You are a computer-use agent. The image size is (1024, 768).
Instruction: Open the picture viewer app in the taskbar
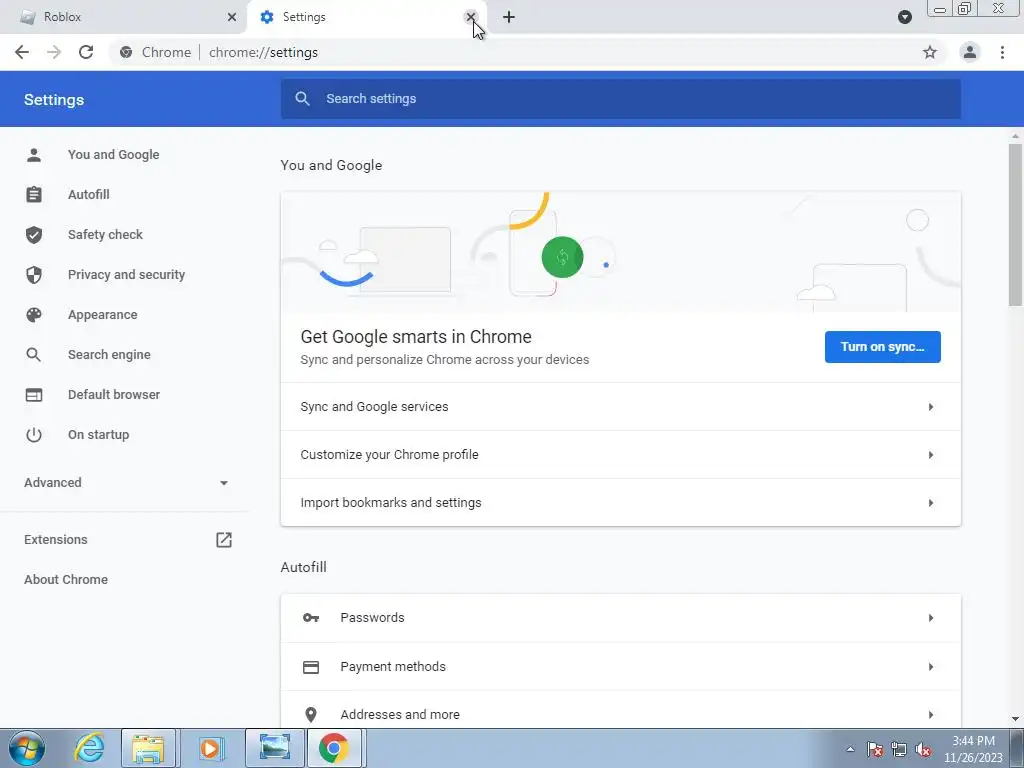click(274, 748)
